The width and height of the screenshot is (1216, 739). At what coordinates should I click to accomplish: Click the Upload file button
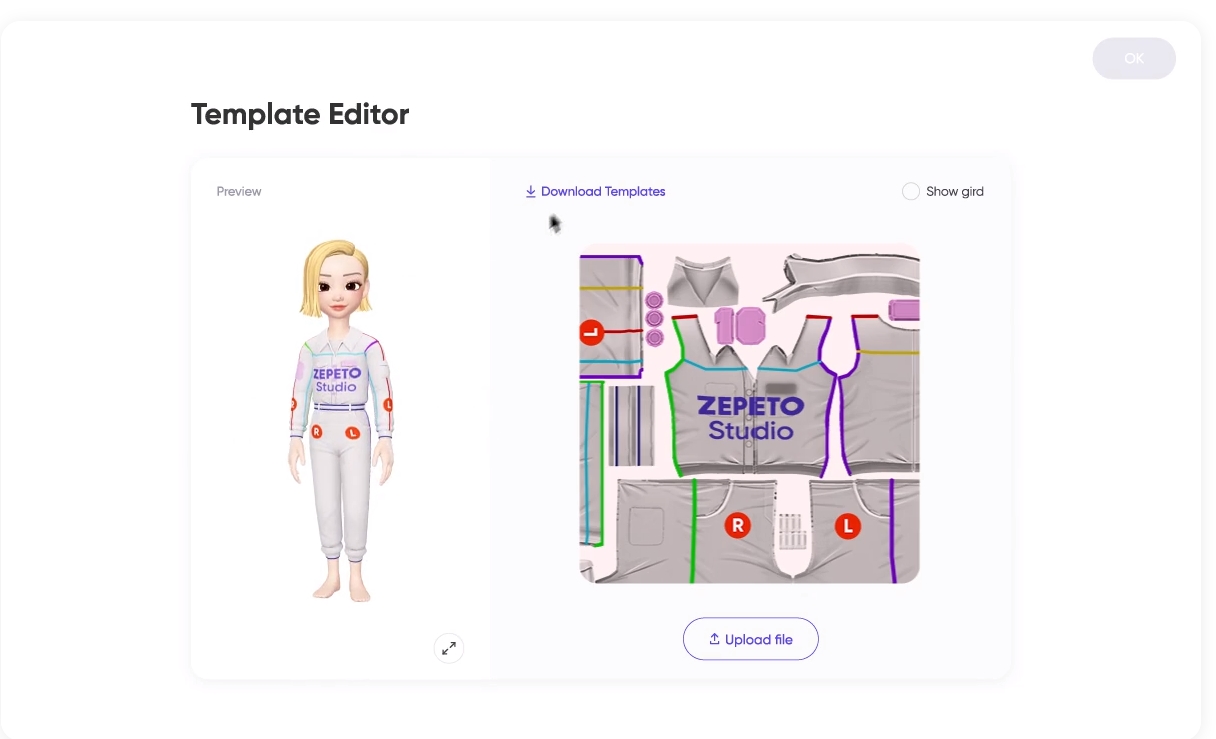coord(751,639)
